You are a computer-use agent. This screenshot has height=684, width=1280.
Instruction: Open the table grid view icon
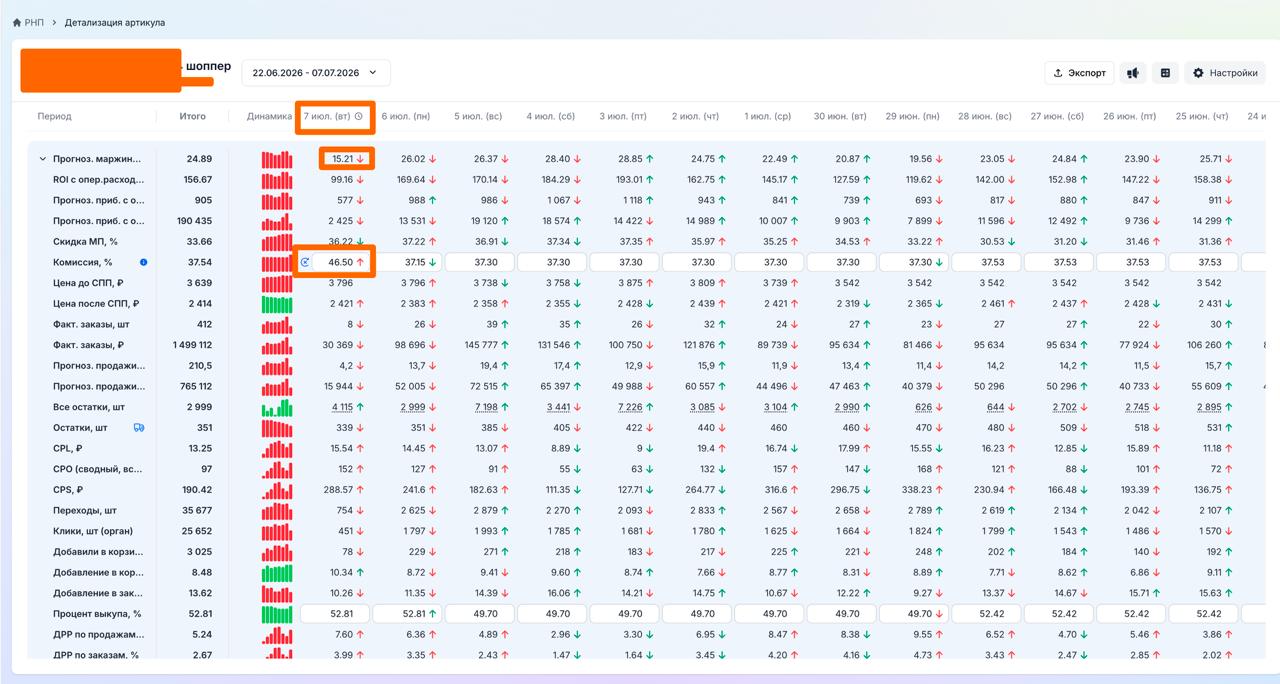(x=1165, y=73)
